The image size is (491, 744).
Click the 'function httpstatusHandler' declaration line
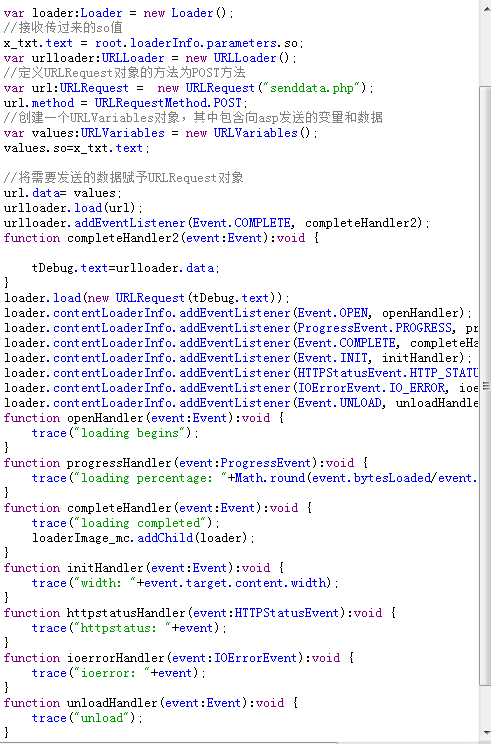(200, 613)
